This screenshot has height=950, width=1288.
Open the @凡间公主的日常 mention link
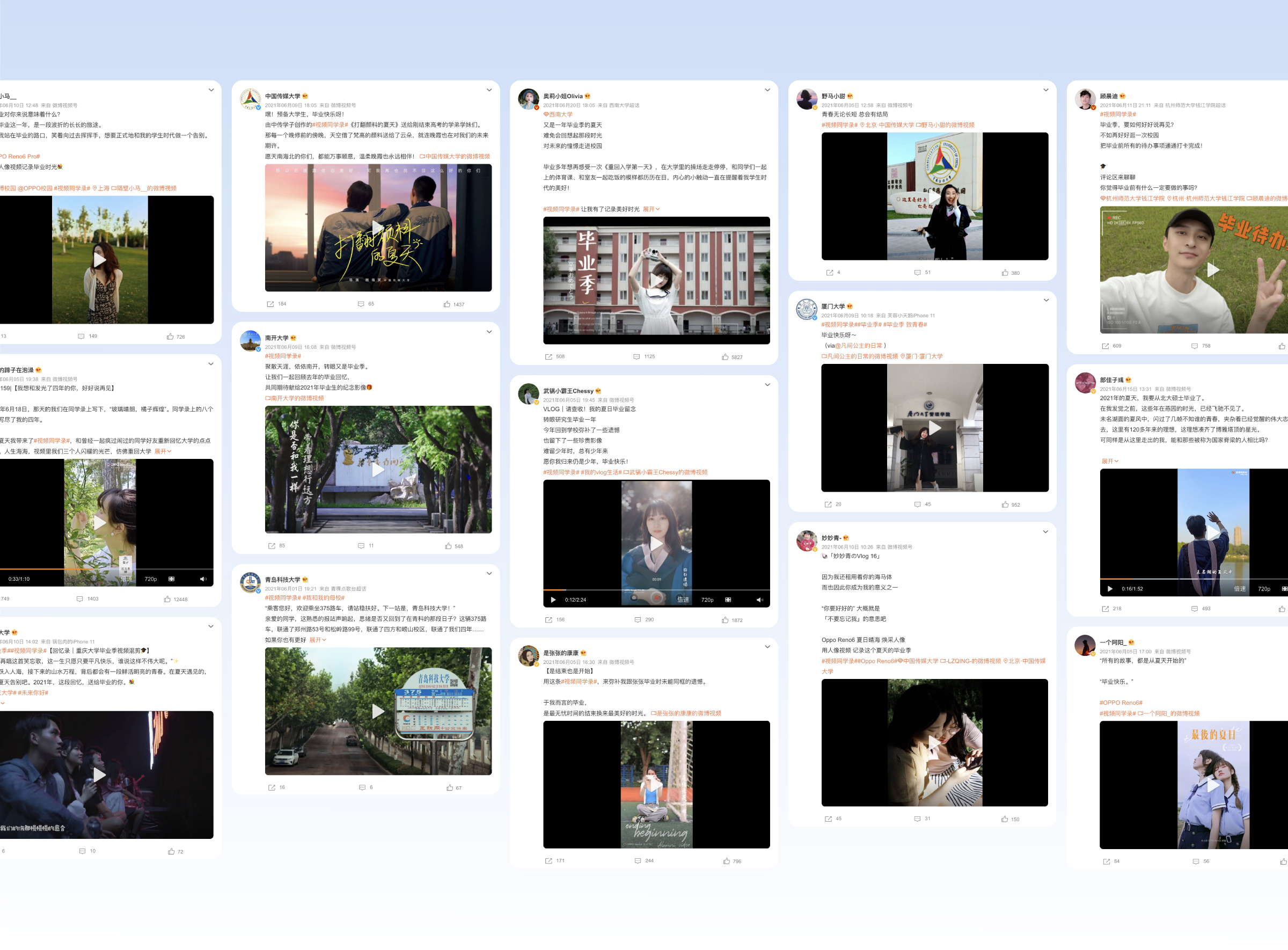click(858, 346)
